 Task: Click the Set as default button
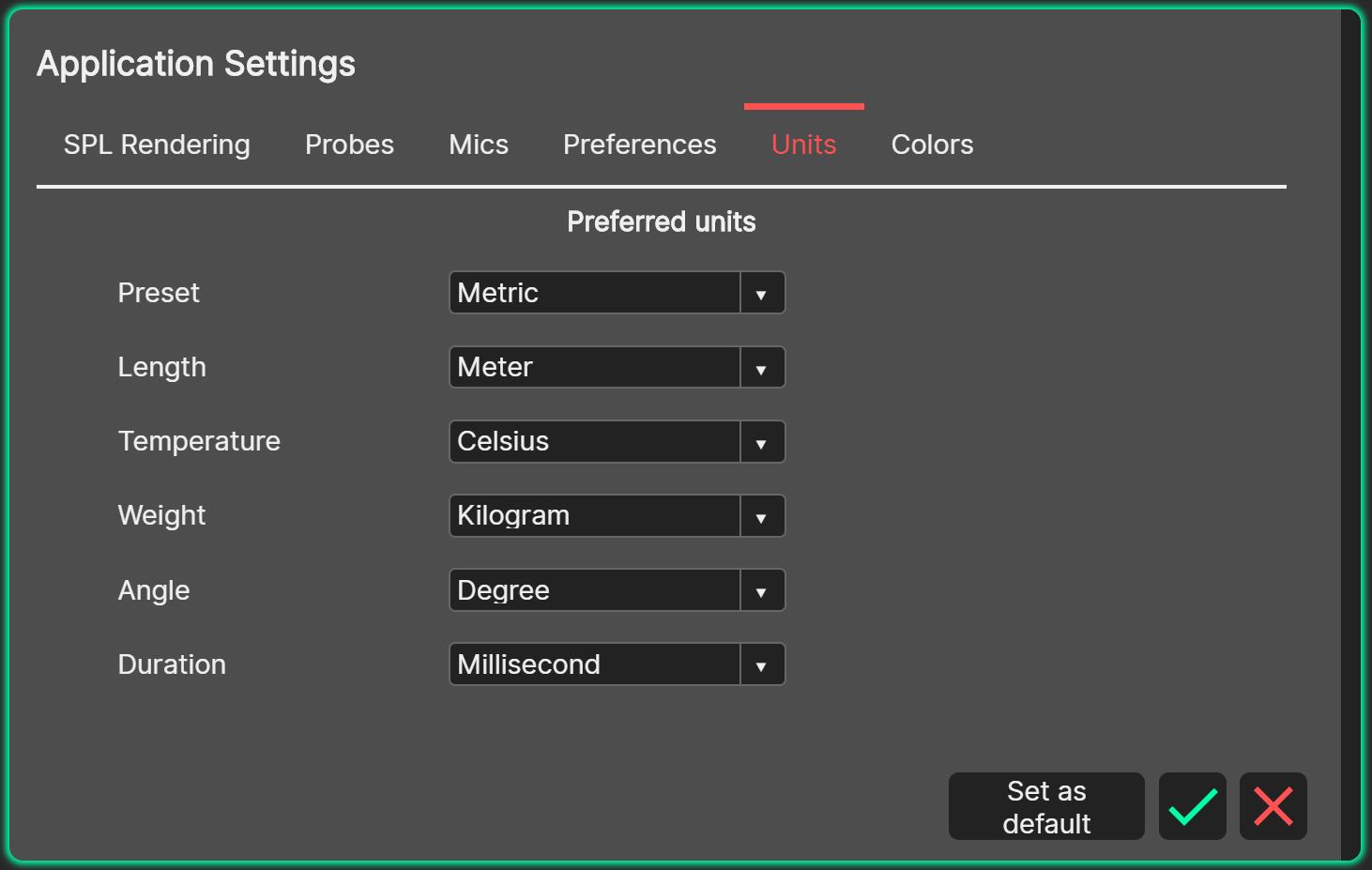coord(1045,805)
